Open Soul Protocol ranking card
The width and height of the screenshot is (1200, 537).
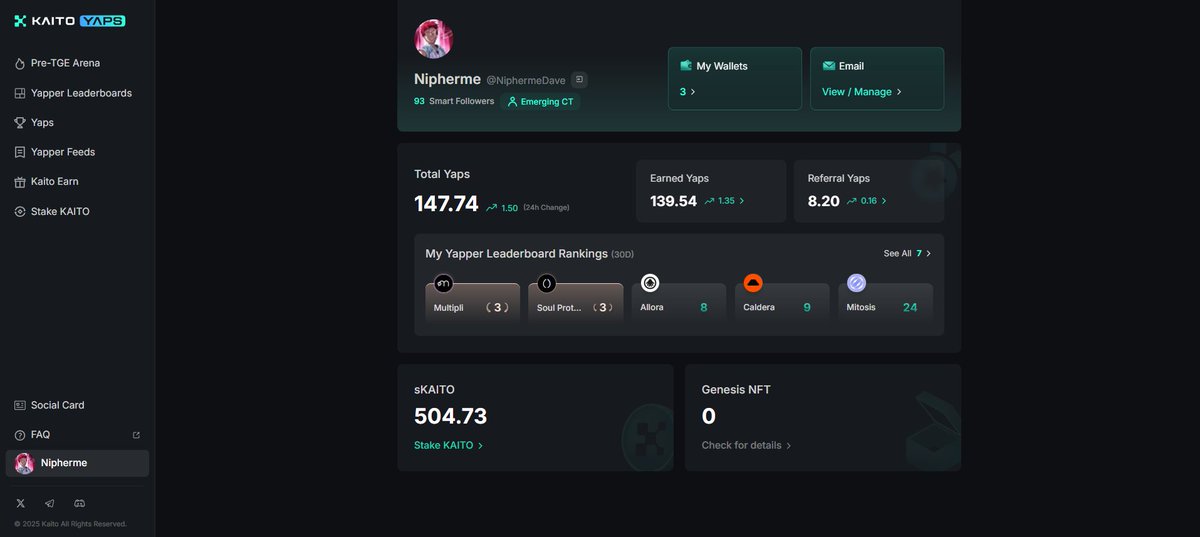pos(576,303)
